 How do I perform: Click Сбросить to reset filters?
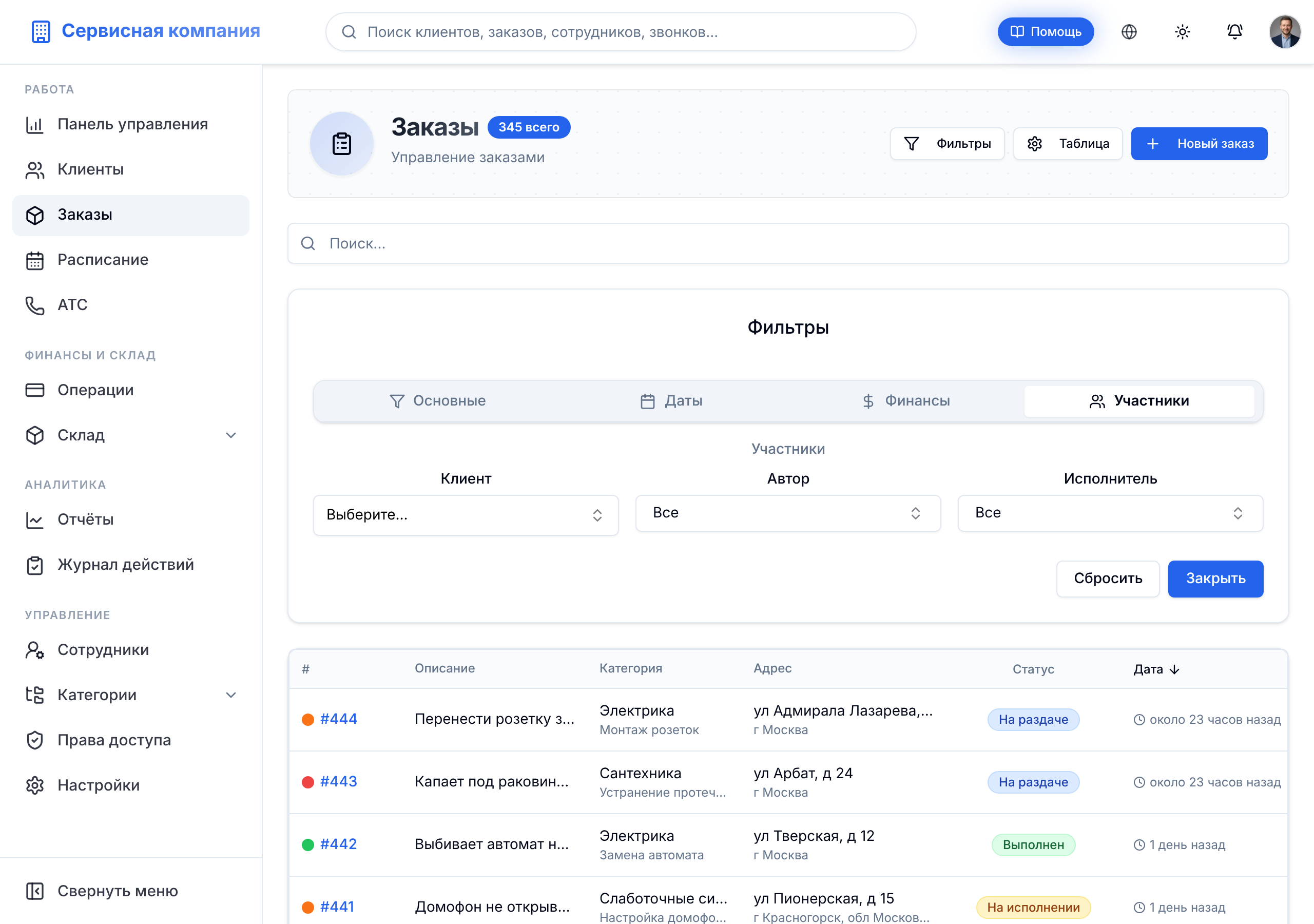[1107, 579]
